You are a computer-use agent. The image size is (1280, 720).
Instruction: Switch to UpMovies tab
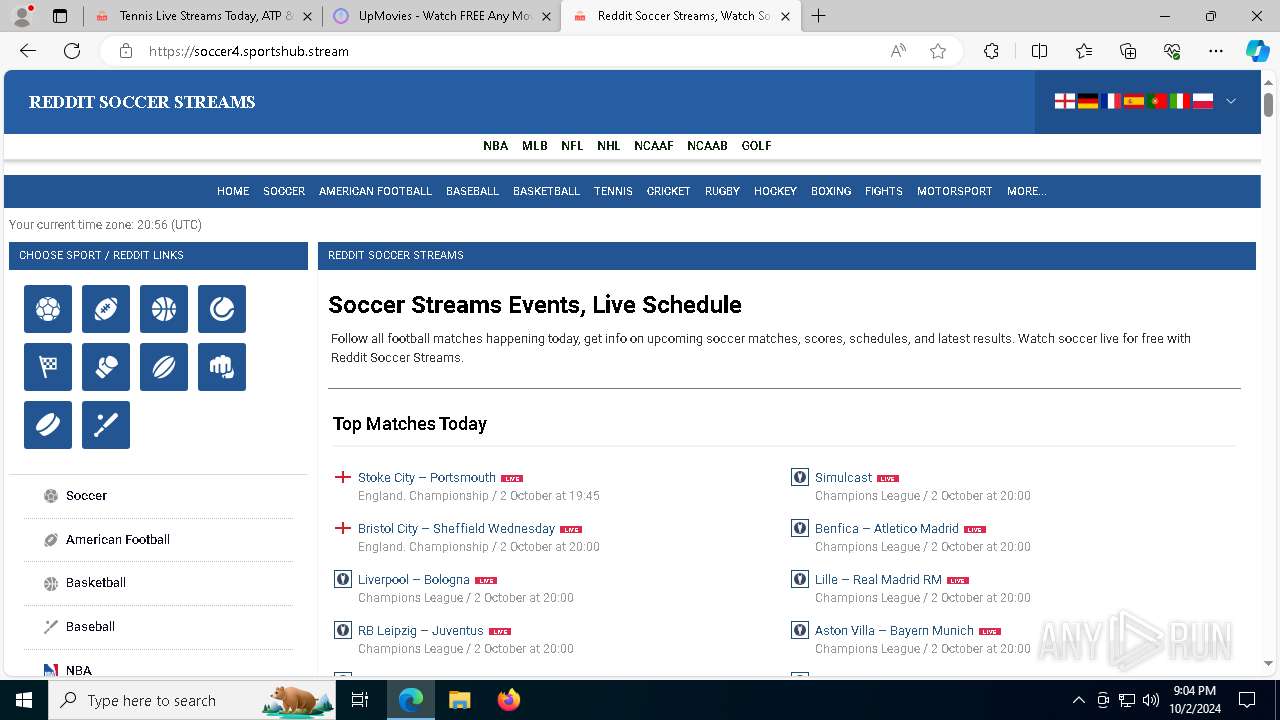pos(440,16)
